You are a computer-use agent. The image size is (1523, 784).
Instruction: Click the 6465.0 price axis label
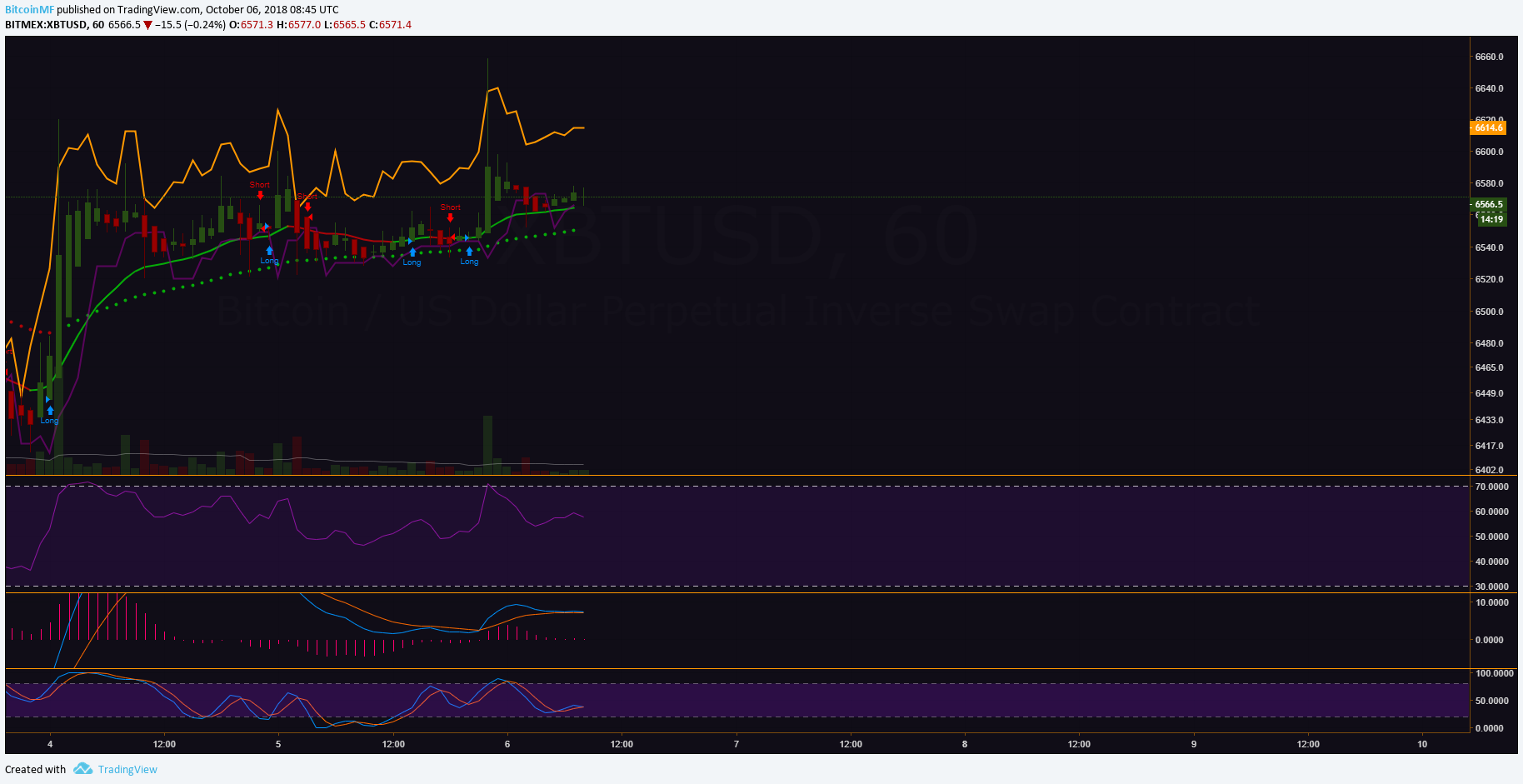pos(1489,367)
